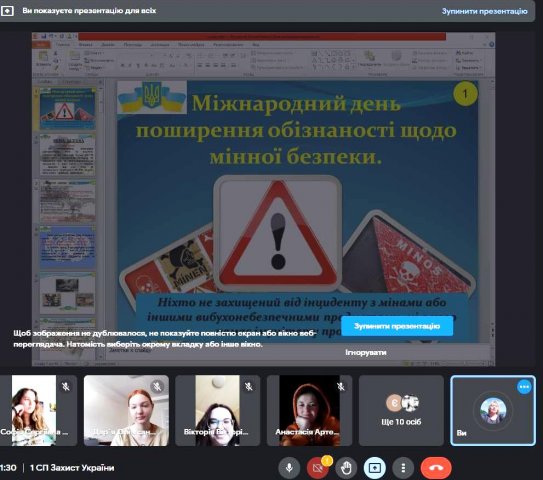This screenshot has width=543, height=480.
Task: Click the presentation icon in the top banner
Action: click(x=7, y=11)
